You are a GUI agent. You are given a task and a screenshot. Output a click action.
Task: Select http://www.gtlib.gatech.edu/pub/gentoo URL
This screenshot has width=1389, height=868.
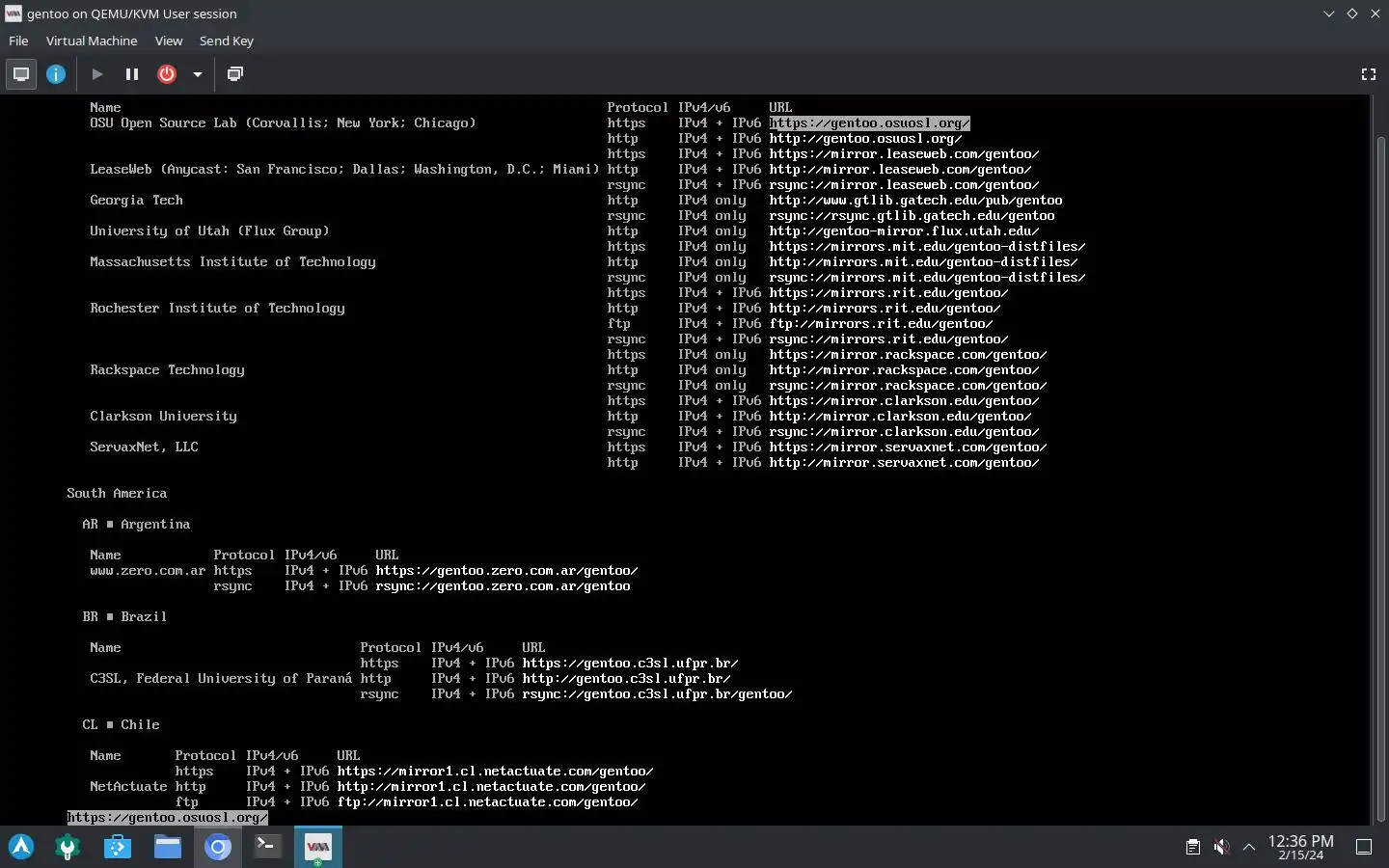pyautogui.click(x=915, y=201)
